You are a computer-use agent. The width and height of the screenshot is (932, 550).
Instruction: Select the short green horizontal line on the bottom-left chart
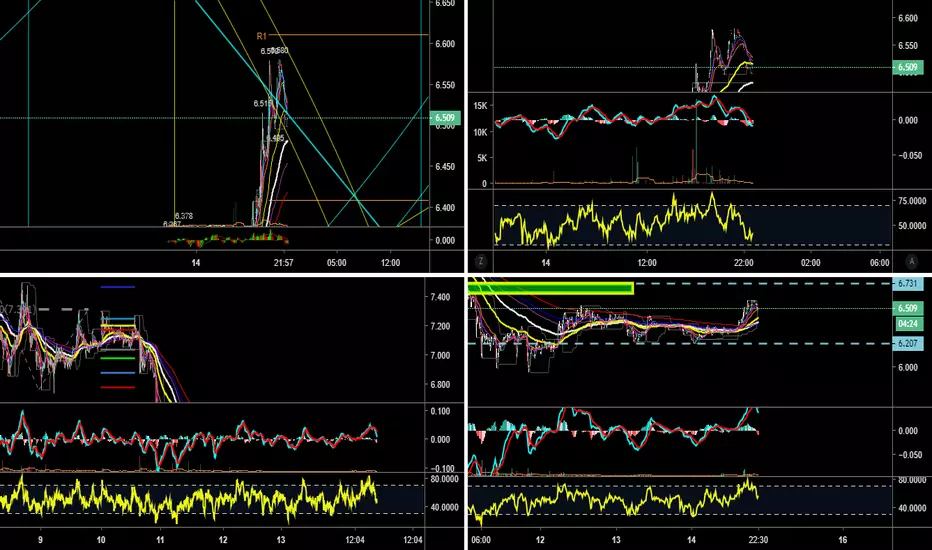118,358
